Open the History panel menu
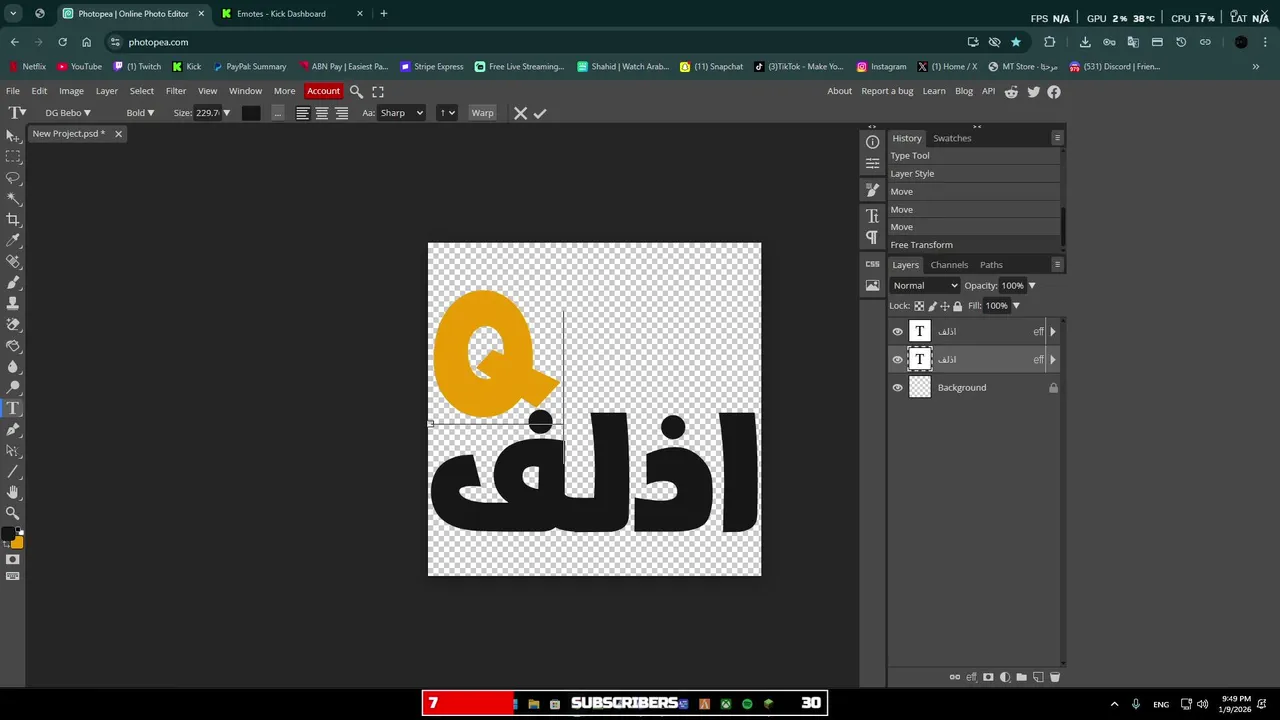Viewport: 1280px width, 720px height. coord(1057,138)
